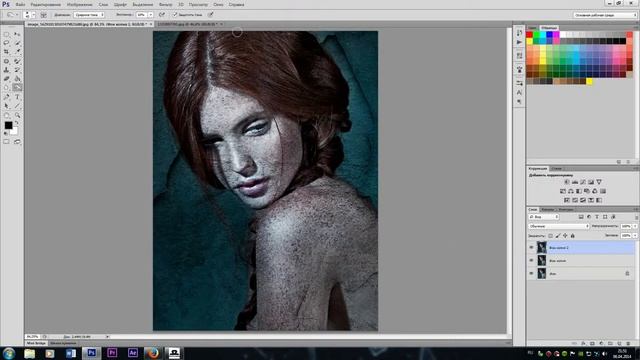Viewport: 640px width, 360px height.
Task: Add a Curves adjustment layer
Action: [583, 182]
